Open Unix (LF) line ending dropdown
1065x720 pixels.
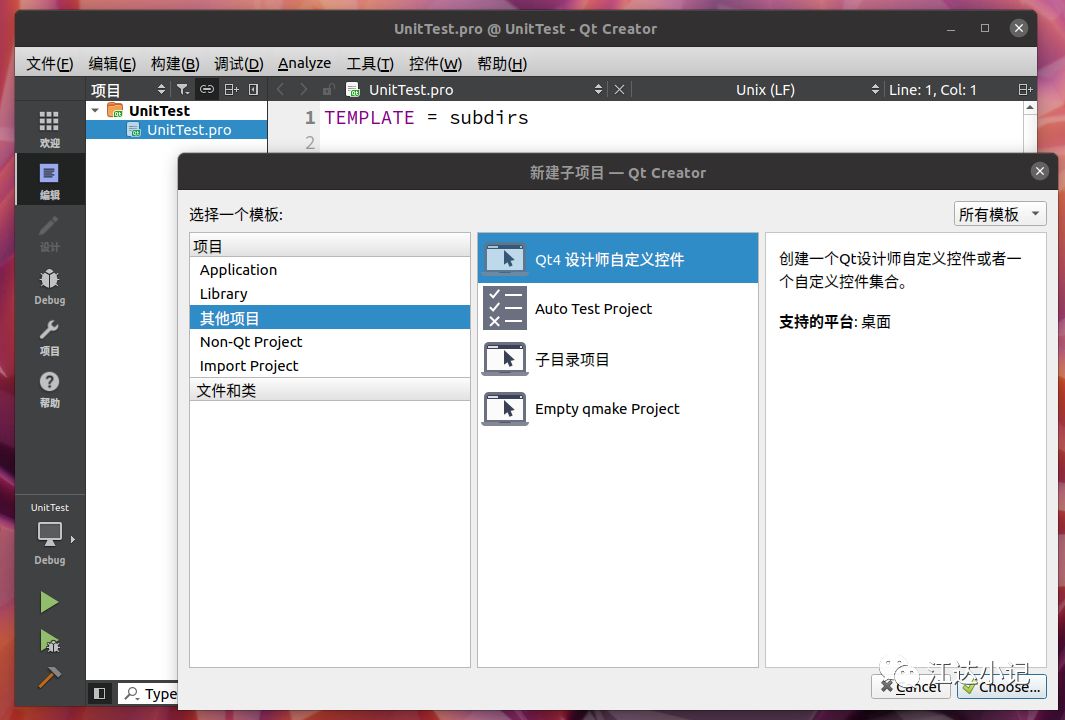(806, 89)
